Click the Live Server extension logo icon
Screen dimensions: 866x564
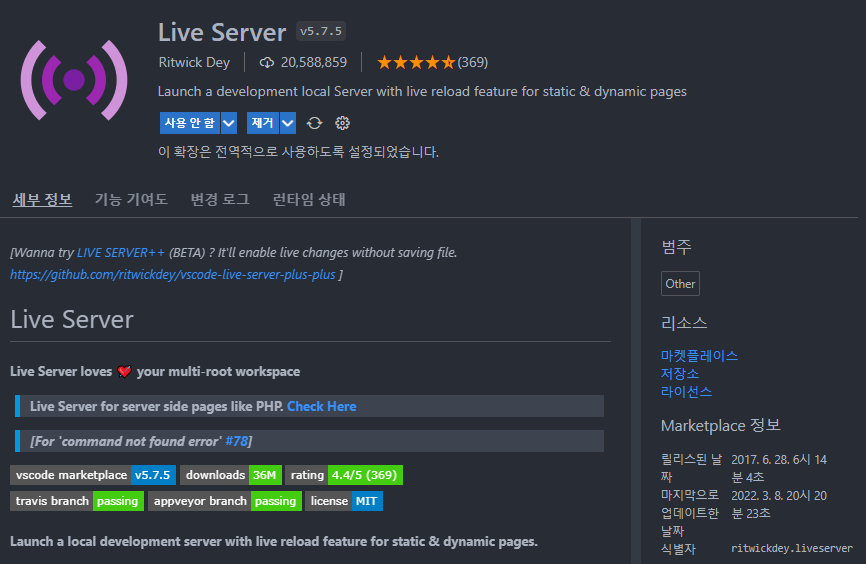pyautogui.click(x=74, y=80)
